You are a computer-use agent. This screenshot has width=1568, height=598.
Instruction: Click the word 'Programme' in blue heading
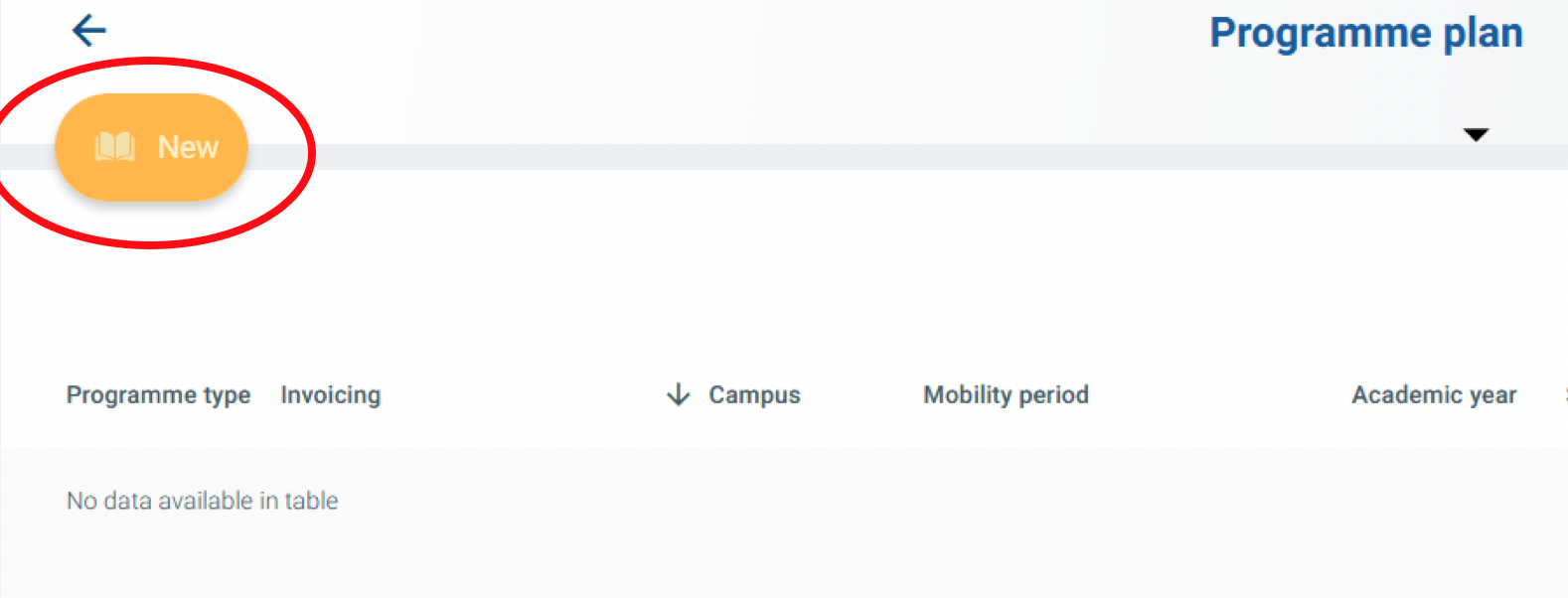pyautogui.click(x=1321, y=34)
